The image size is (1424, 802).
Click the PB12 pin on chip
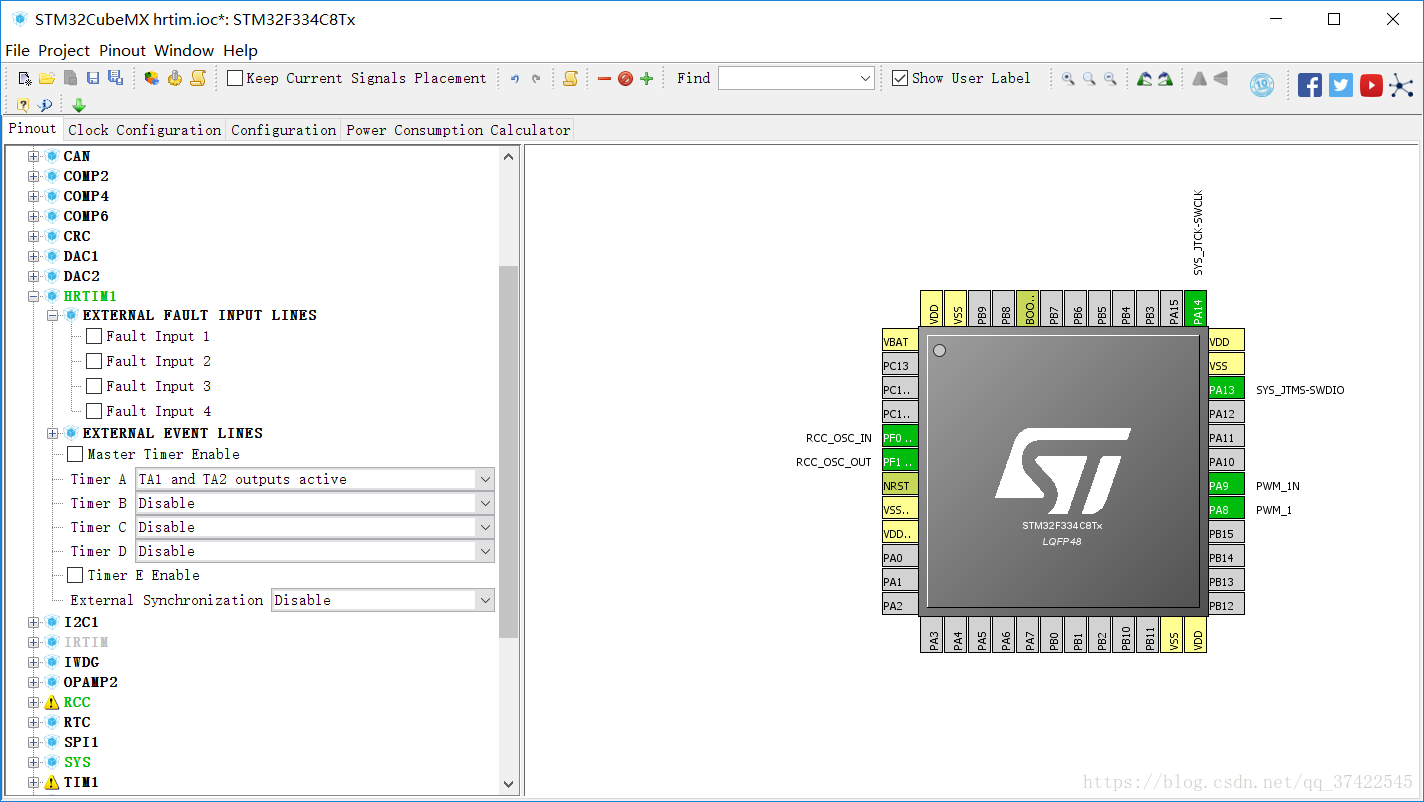pos(1226,605)
